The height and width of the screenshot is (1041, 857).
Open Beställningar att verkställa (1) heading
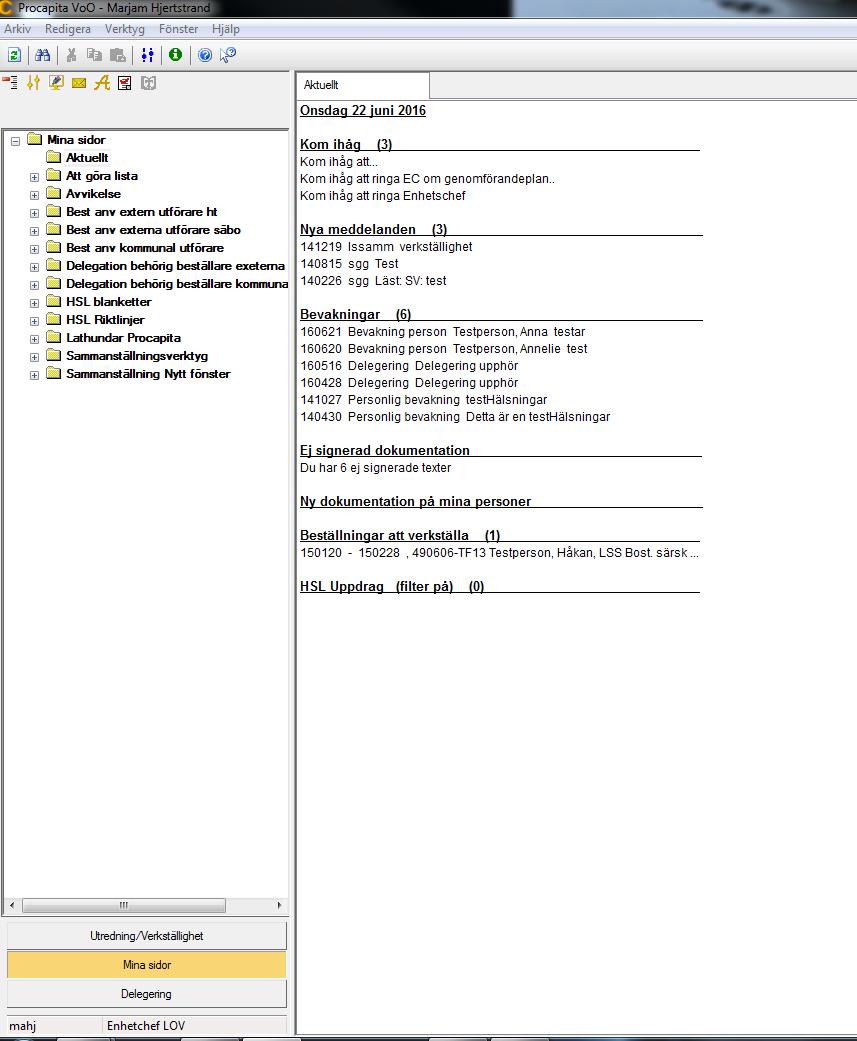(400, 535)
